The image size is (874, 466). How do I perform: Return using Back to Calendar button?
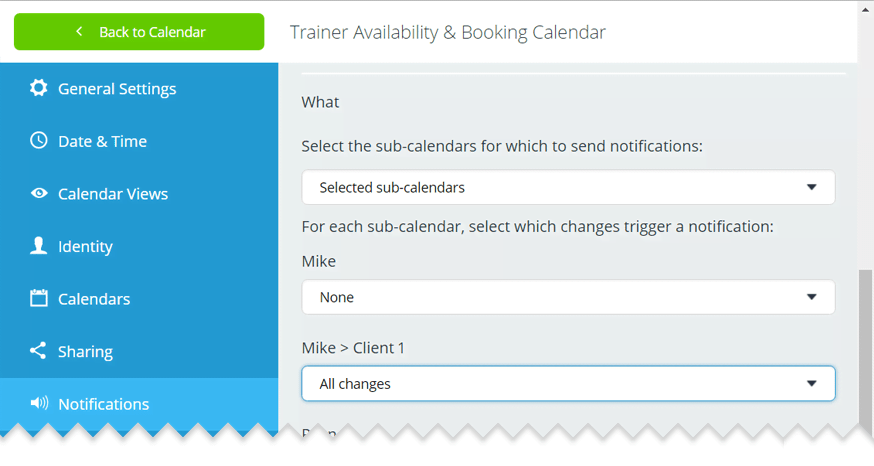139,32
